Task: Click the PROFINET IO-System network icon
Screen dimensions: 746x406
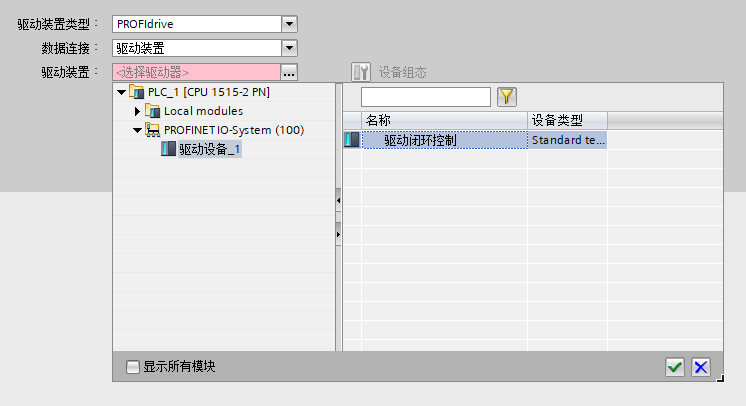Action: [153, 130]
